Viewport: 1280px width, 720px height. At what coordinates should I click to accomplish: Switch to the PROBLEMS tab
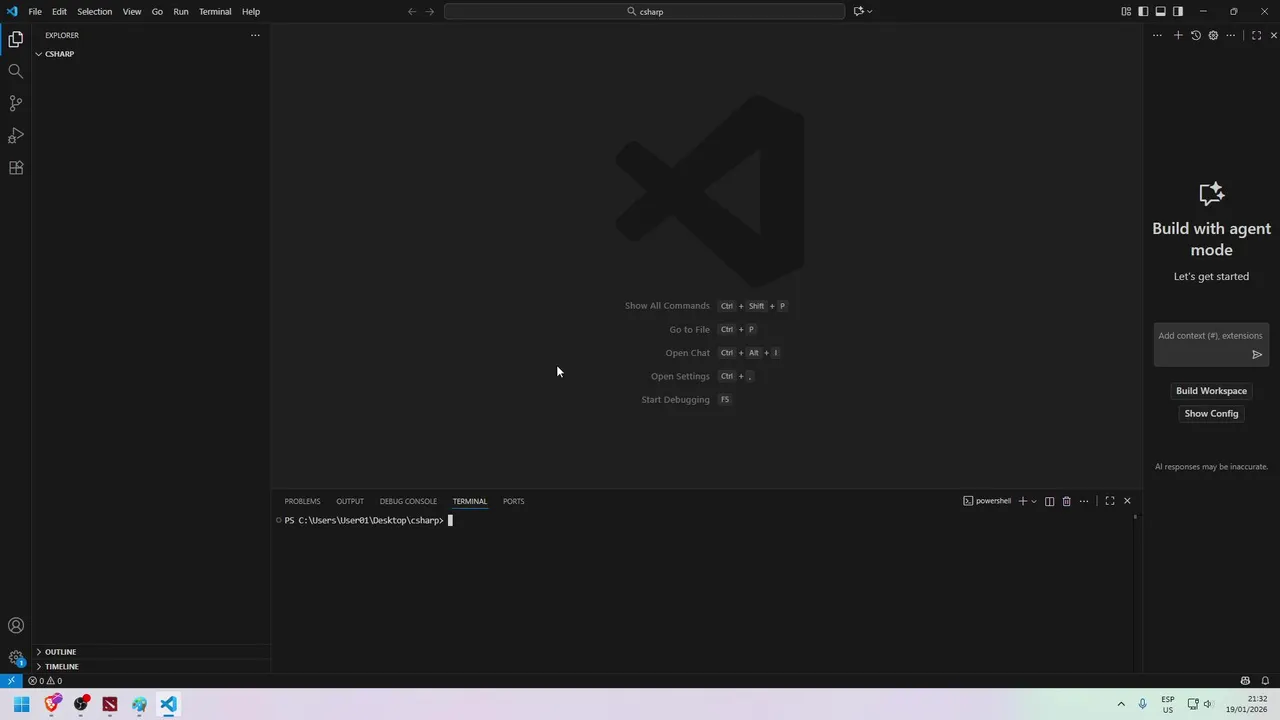(302, 501)
